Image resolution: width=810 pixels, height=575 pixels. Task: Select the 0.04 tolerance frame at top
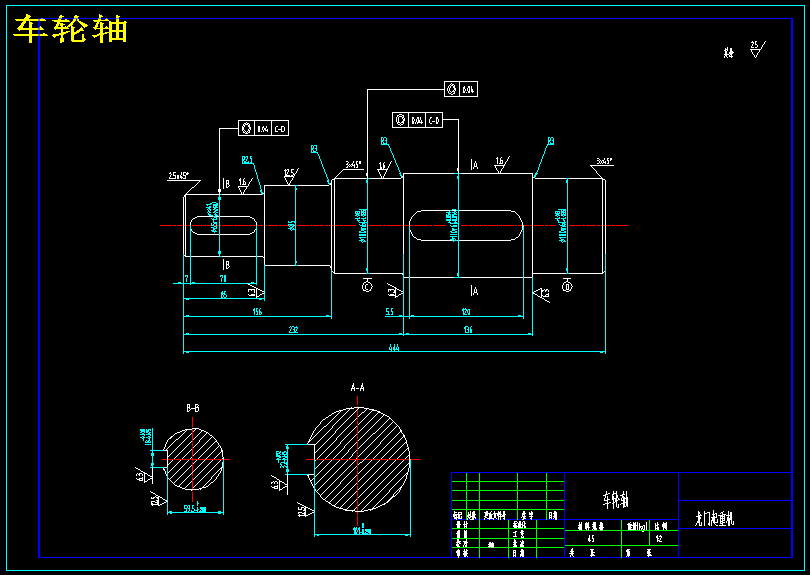(x=461, y=89)
